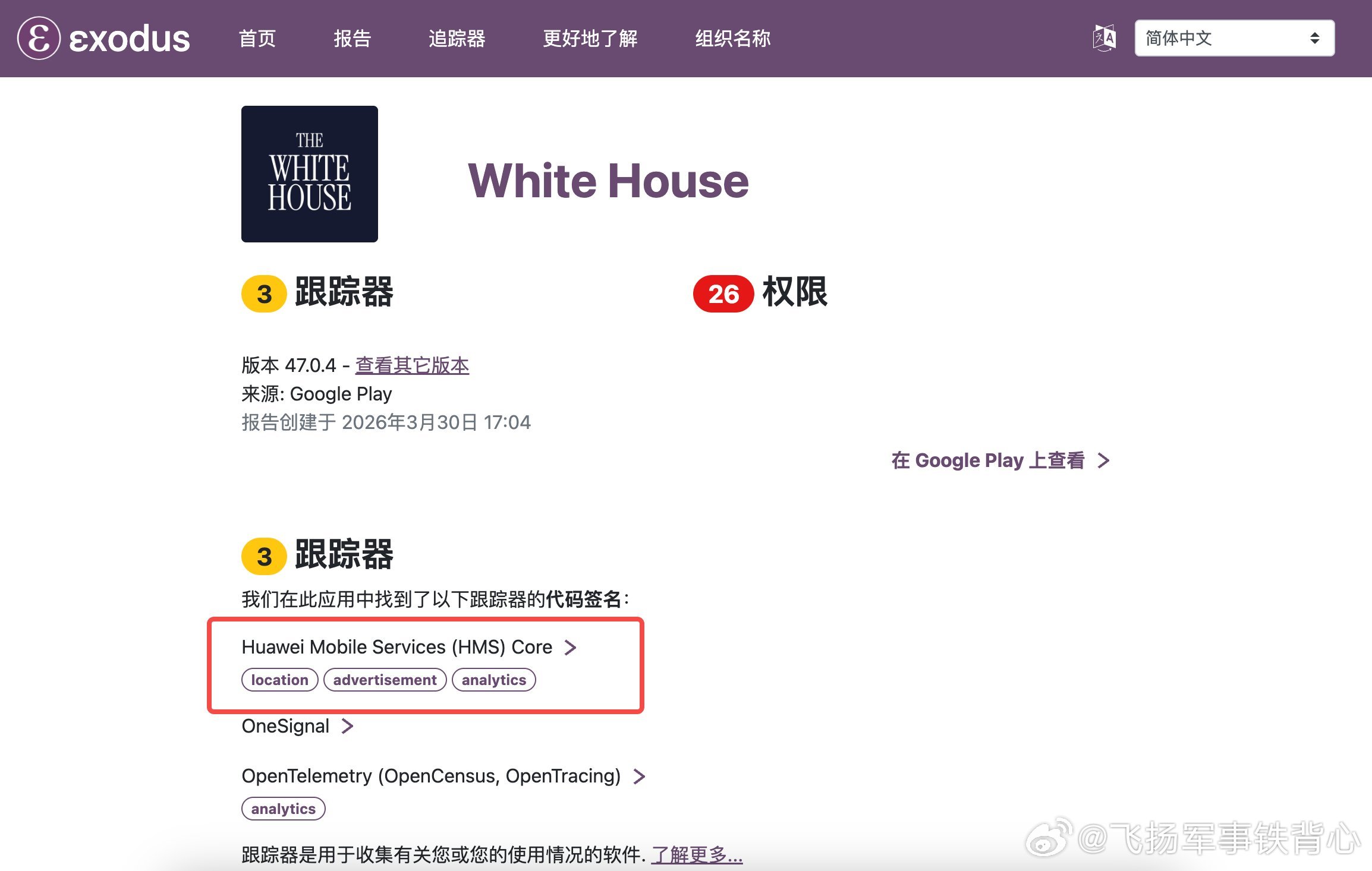Open the 追踪器 navigation item

458,38
